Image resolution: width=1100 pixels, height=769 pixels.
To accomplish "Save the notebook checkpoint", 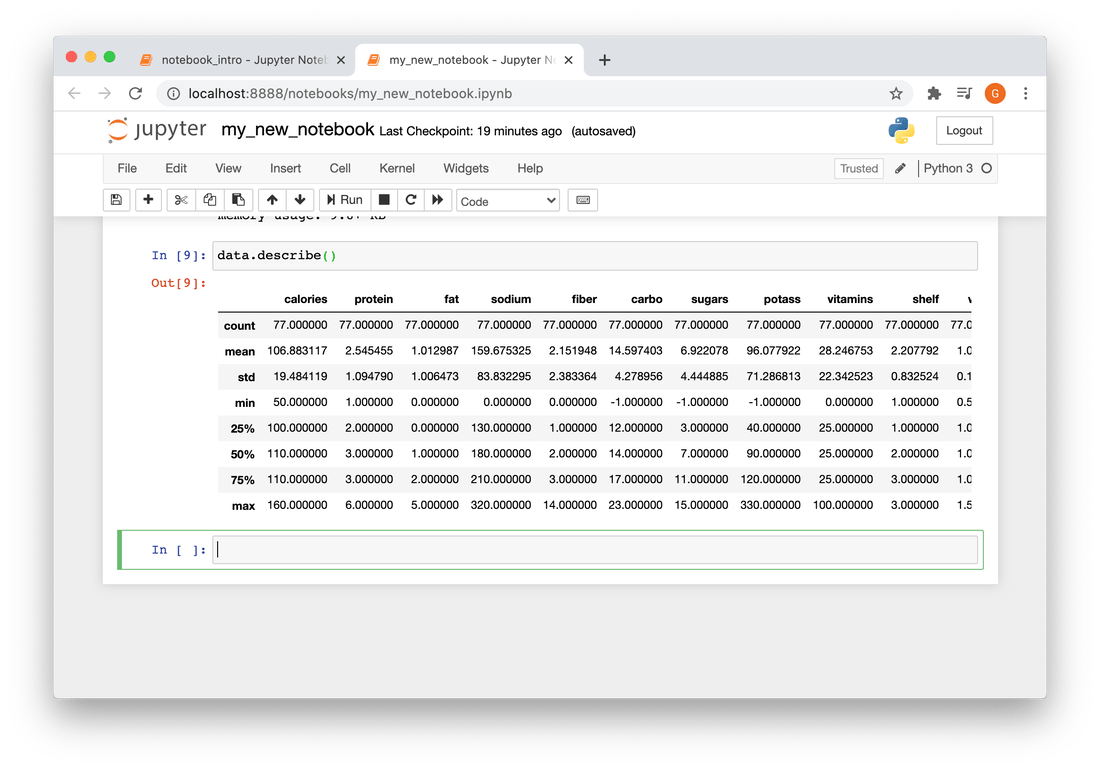I will pyautogui.click(x=116, y=199).
